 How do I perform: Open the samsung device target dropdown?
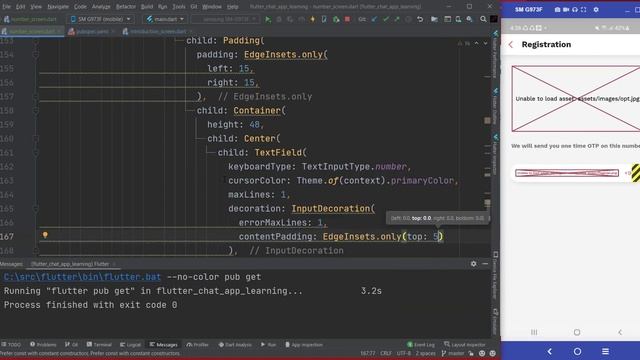click(x=225, y=19)
